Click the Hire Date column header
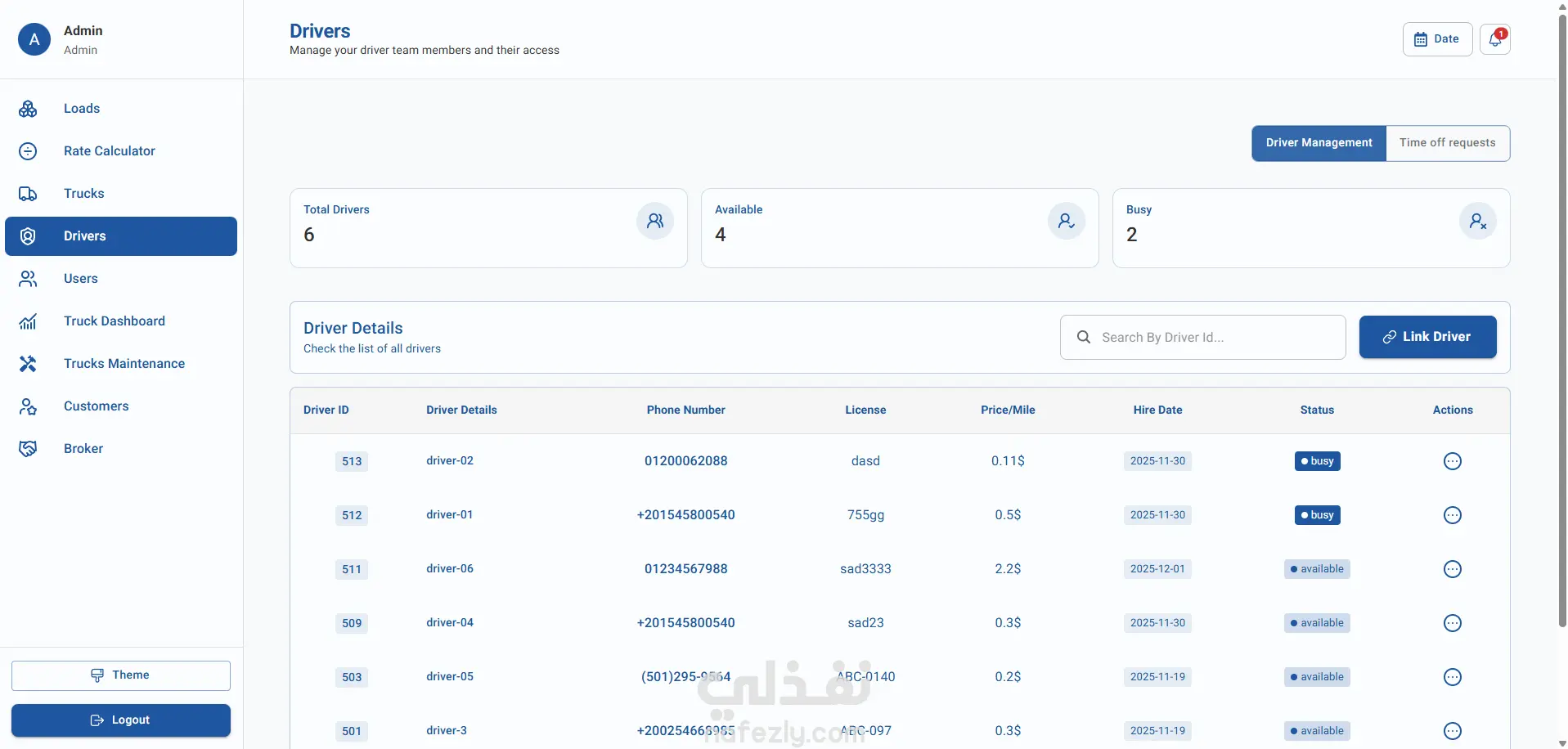Viewport: 1568px width, 749px height. point(1157,410)
